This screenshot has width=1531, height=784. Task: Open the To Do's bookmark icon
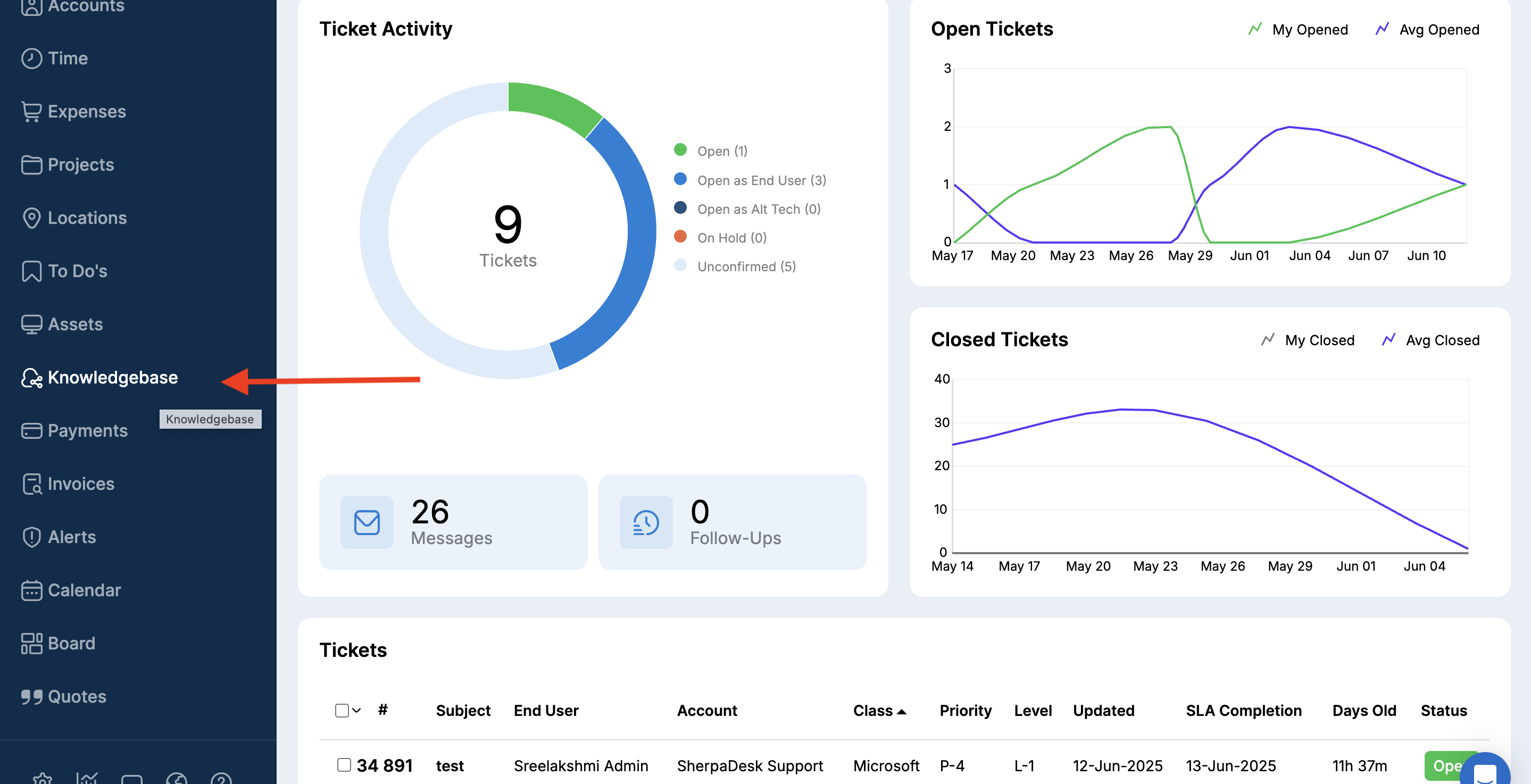(x=31, y=271)
